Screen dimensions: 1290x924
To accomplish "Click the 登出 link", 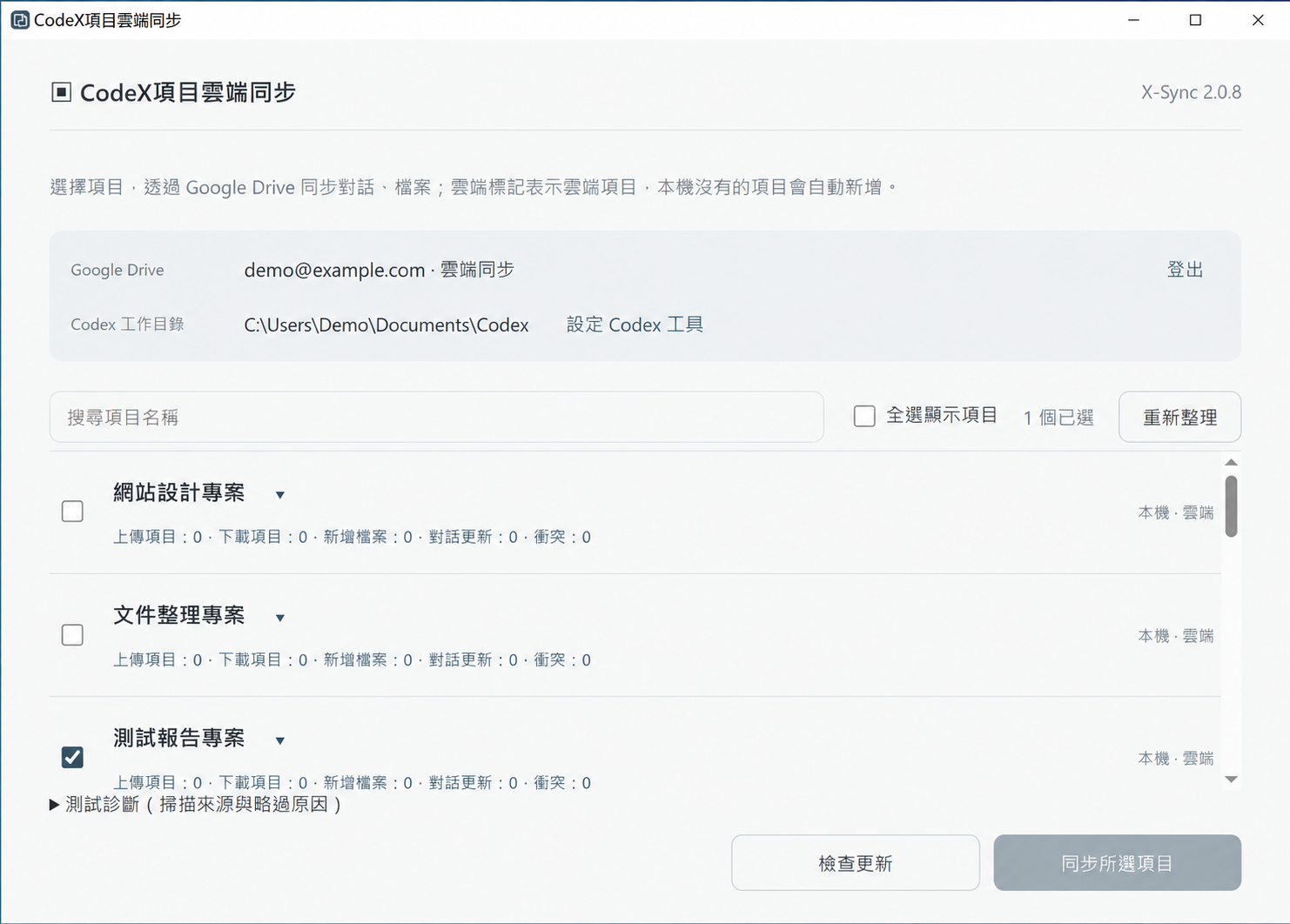I will coord(1185,270).
